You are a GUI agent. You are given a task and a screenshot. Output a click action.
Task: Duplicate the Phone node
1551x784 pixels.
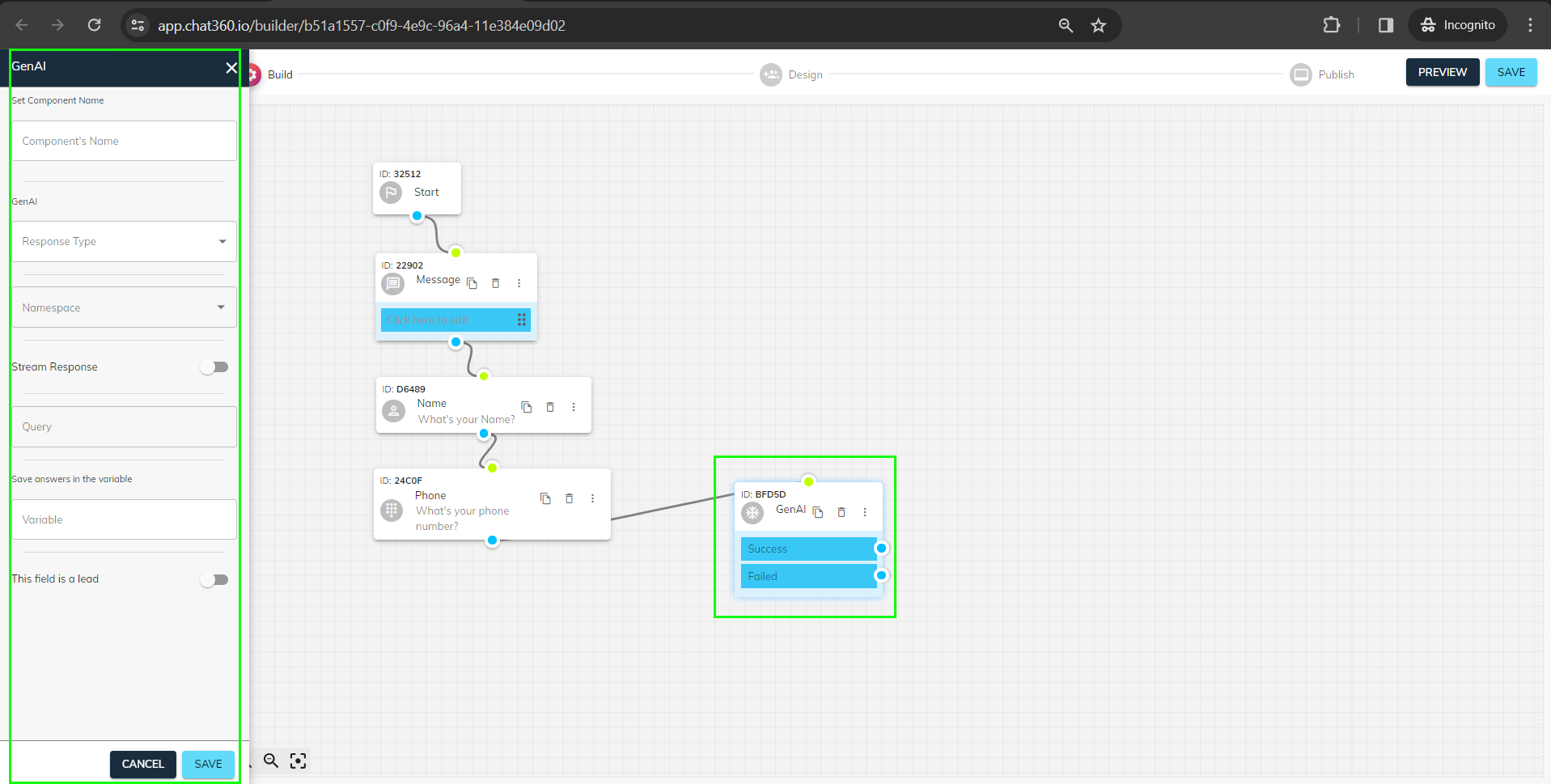546,498
